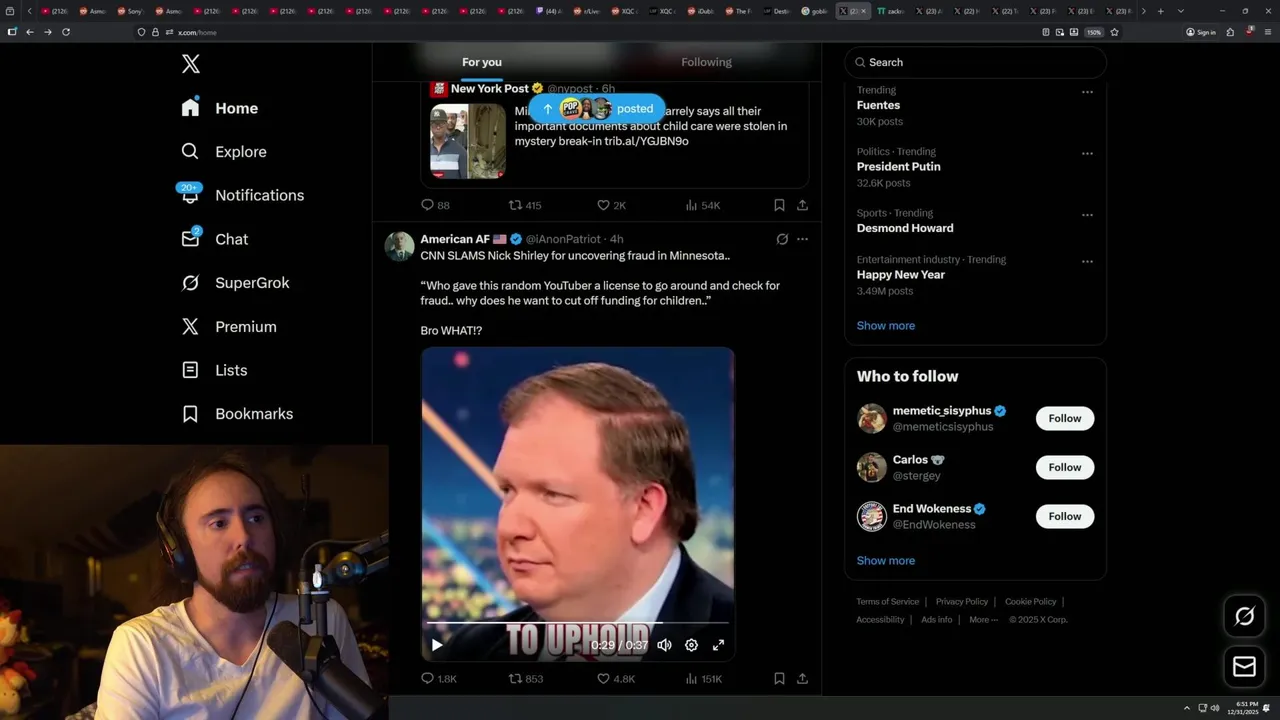Open video settings gear
Image resolution: width=1280 pixels, height=720 pixels.
click(691, 645)
